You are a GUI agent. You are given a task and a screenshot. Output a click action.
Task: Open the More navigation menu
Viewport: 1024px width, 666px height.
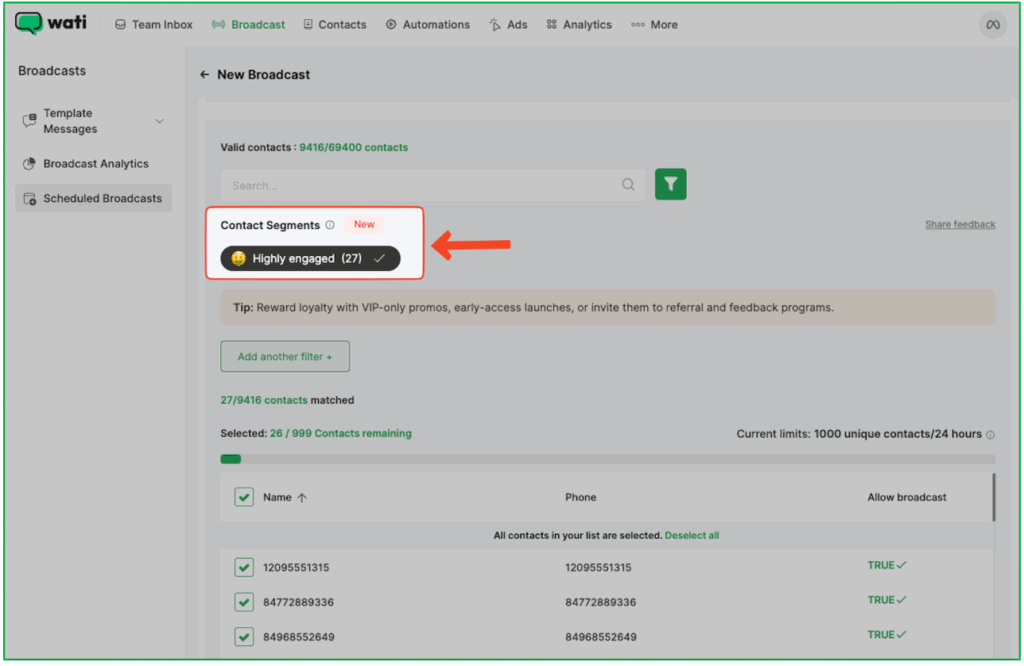[x=654, y=24]
